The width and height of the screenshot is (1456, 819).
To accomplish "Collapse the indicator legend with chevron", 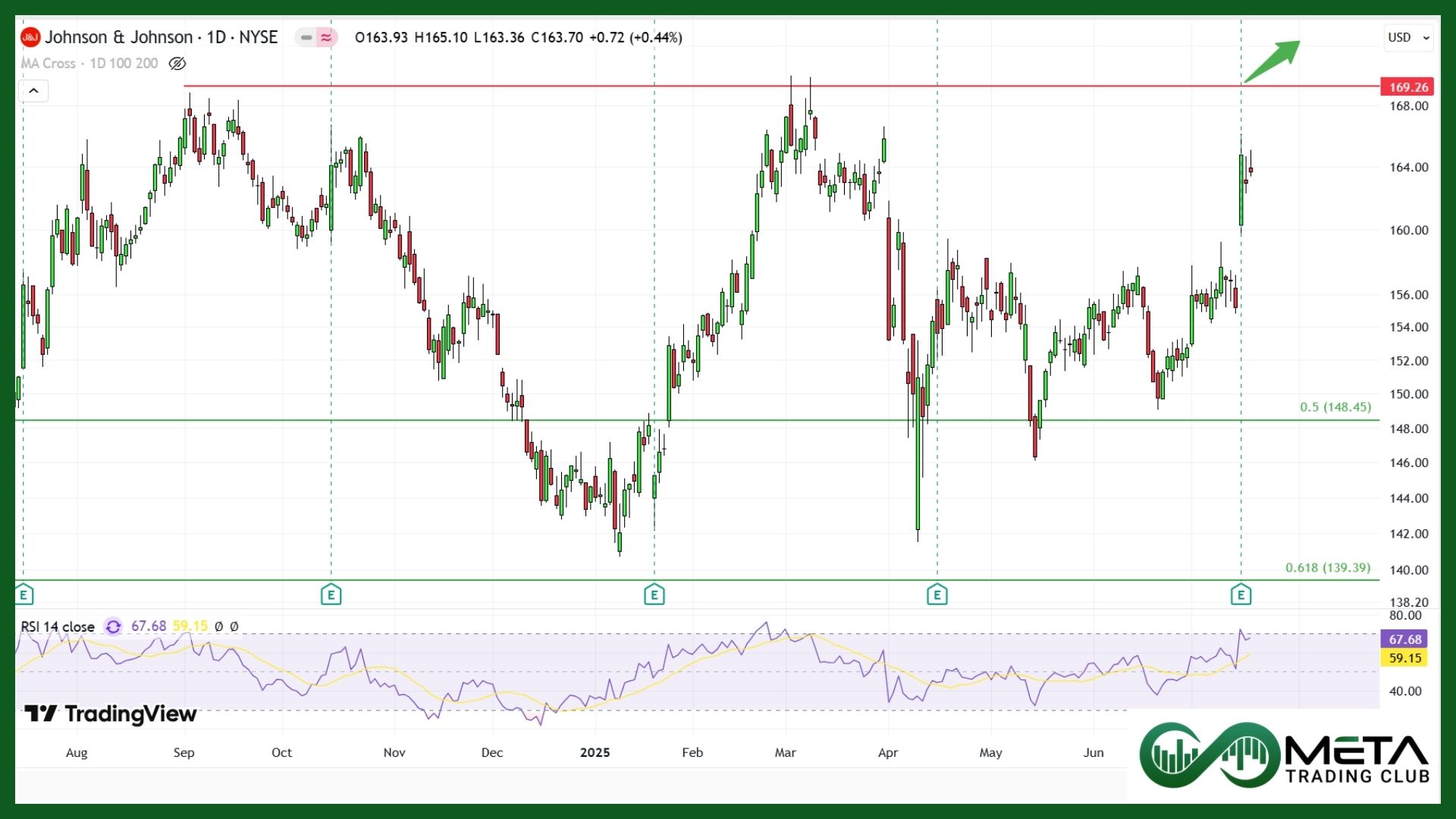I will coord(33,91).
